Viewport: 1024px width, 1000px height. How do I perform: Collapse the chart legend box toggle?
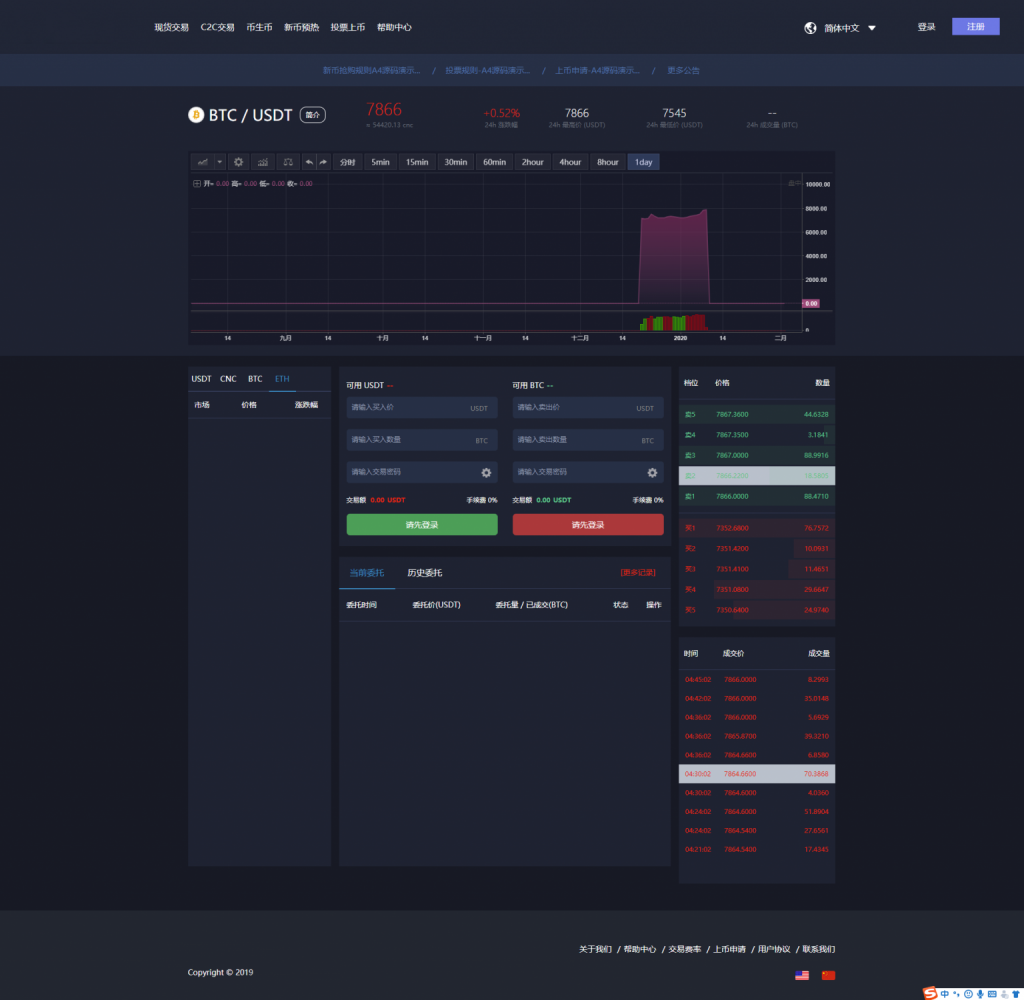[197, 184]
